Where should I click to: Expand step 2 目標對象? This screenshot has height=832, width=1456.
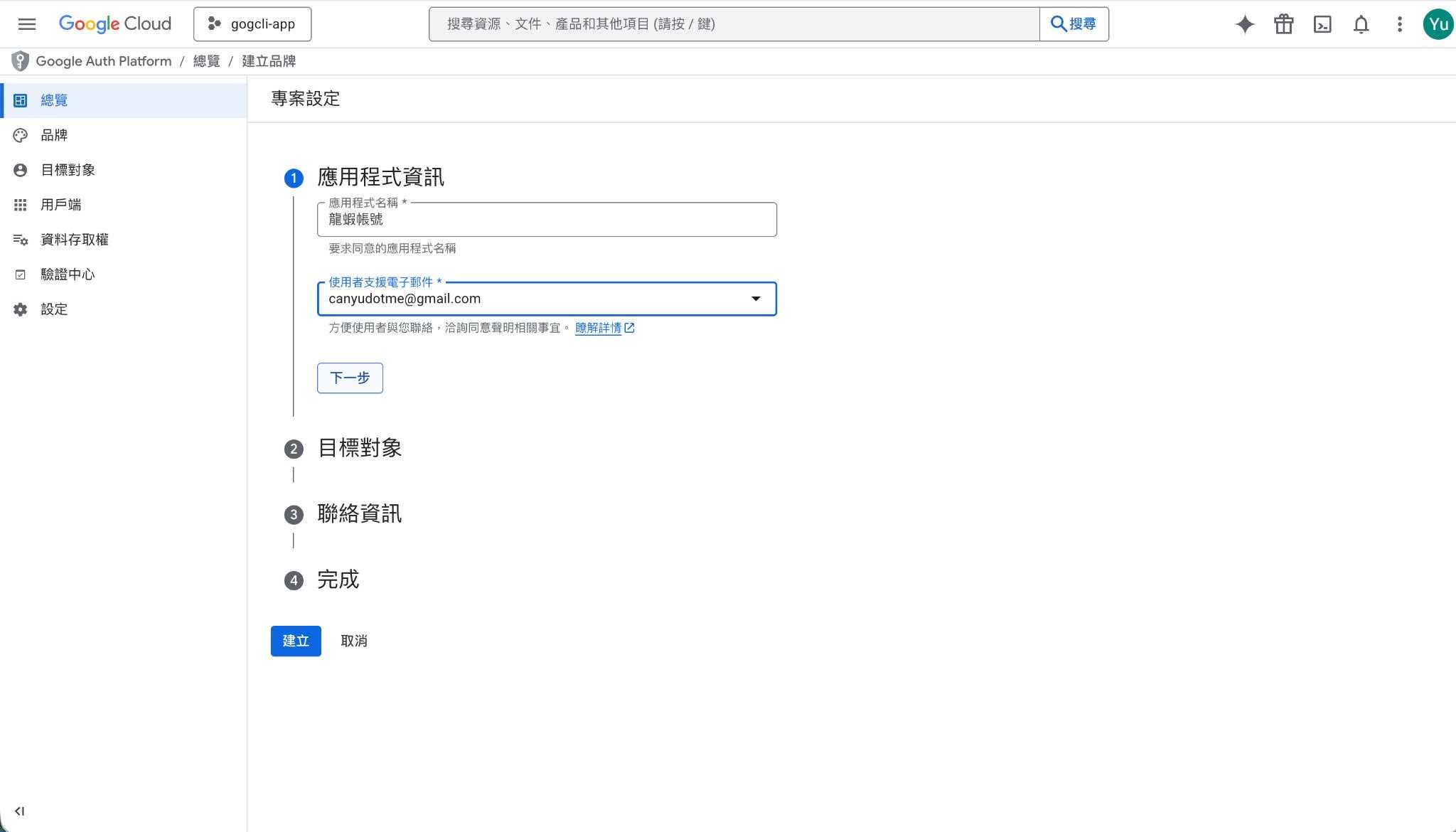pos(359,448)
